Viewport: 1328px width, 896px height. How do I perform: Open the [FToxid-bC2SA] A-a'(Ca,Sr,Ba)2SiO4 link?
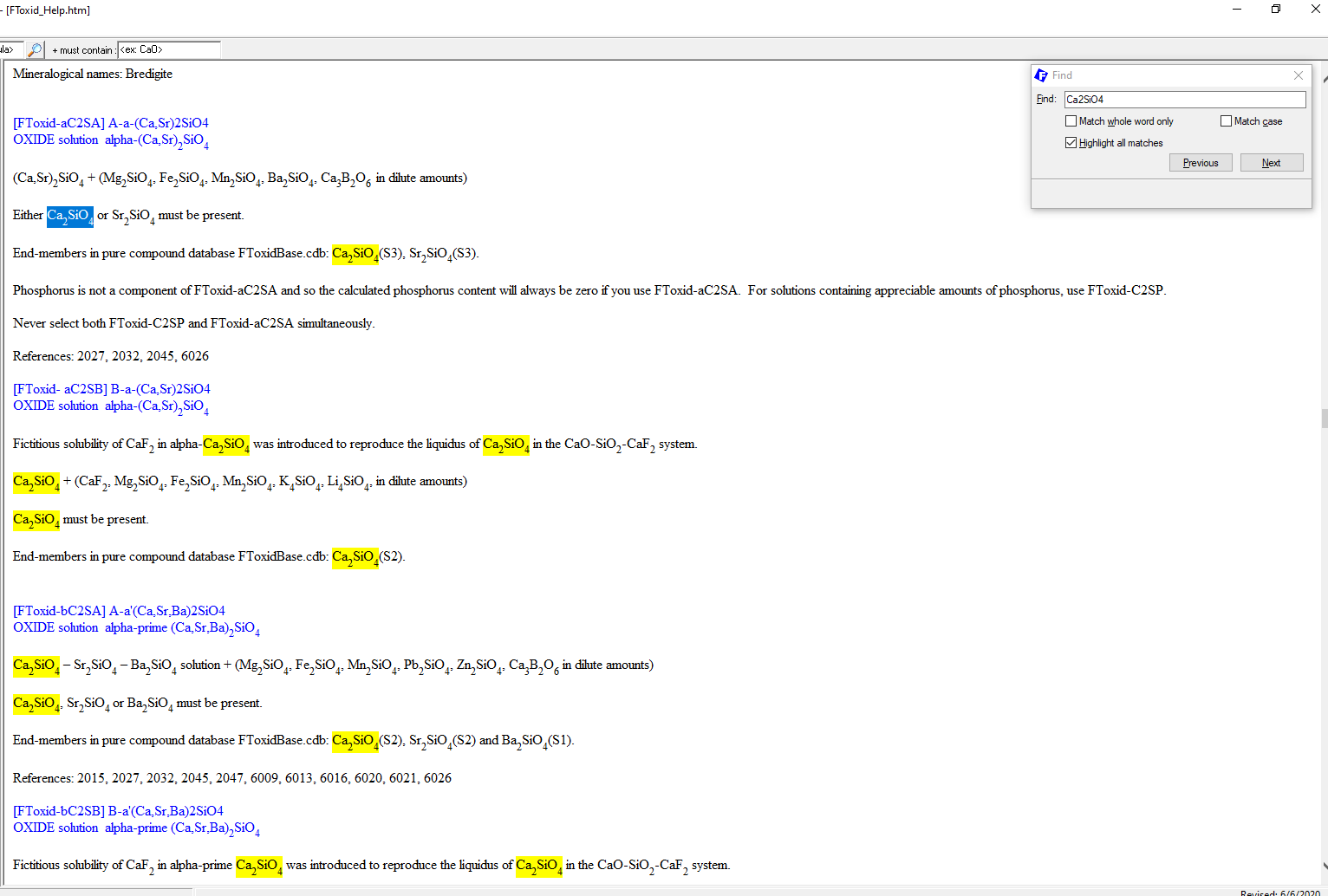click(x=119, y=611)
